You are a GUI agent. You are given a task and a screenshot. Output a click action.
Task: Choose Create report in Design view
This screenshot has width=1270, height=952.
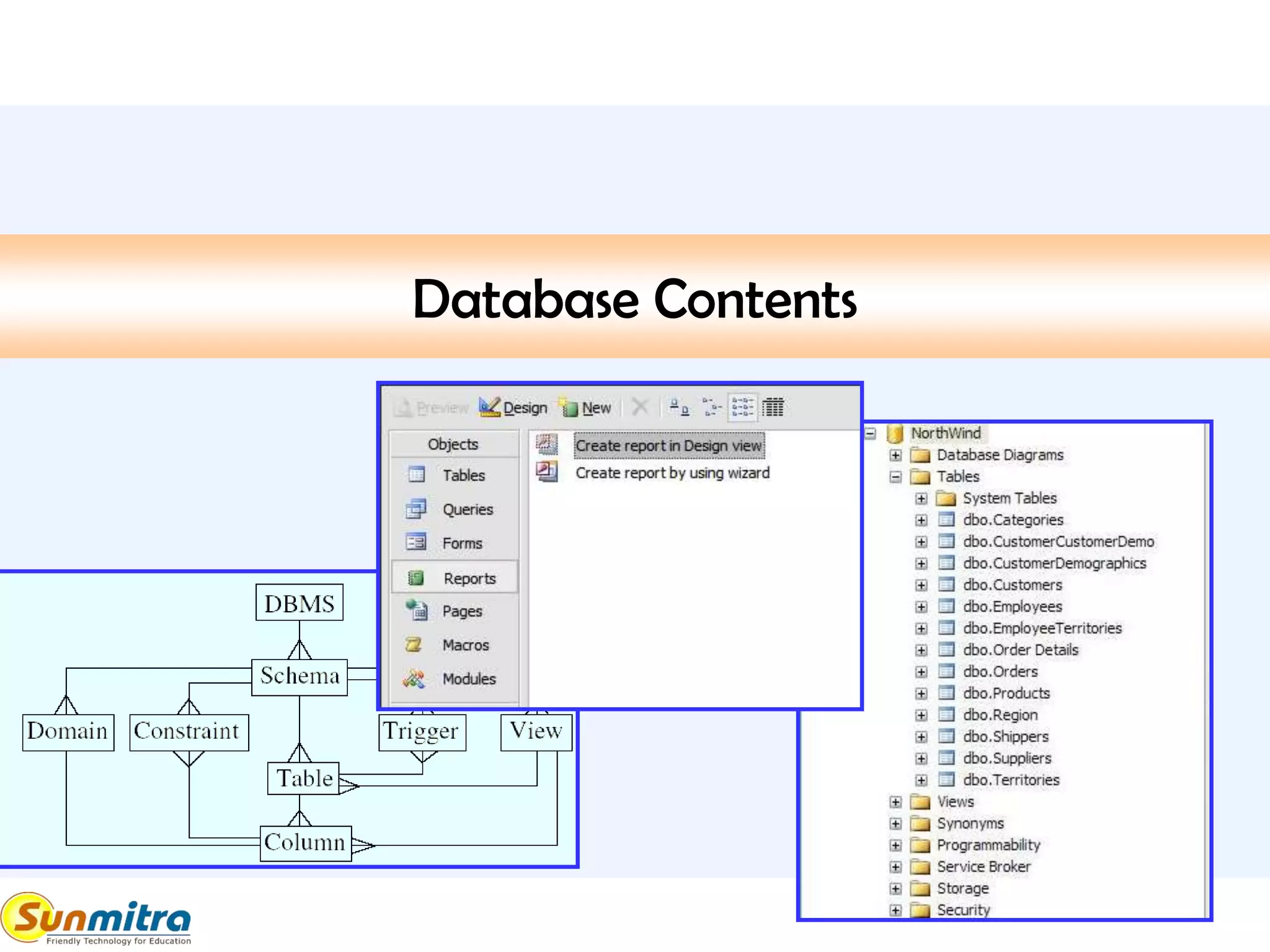(x=668, y=446)
